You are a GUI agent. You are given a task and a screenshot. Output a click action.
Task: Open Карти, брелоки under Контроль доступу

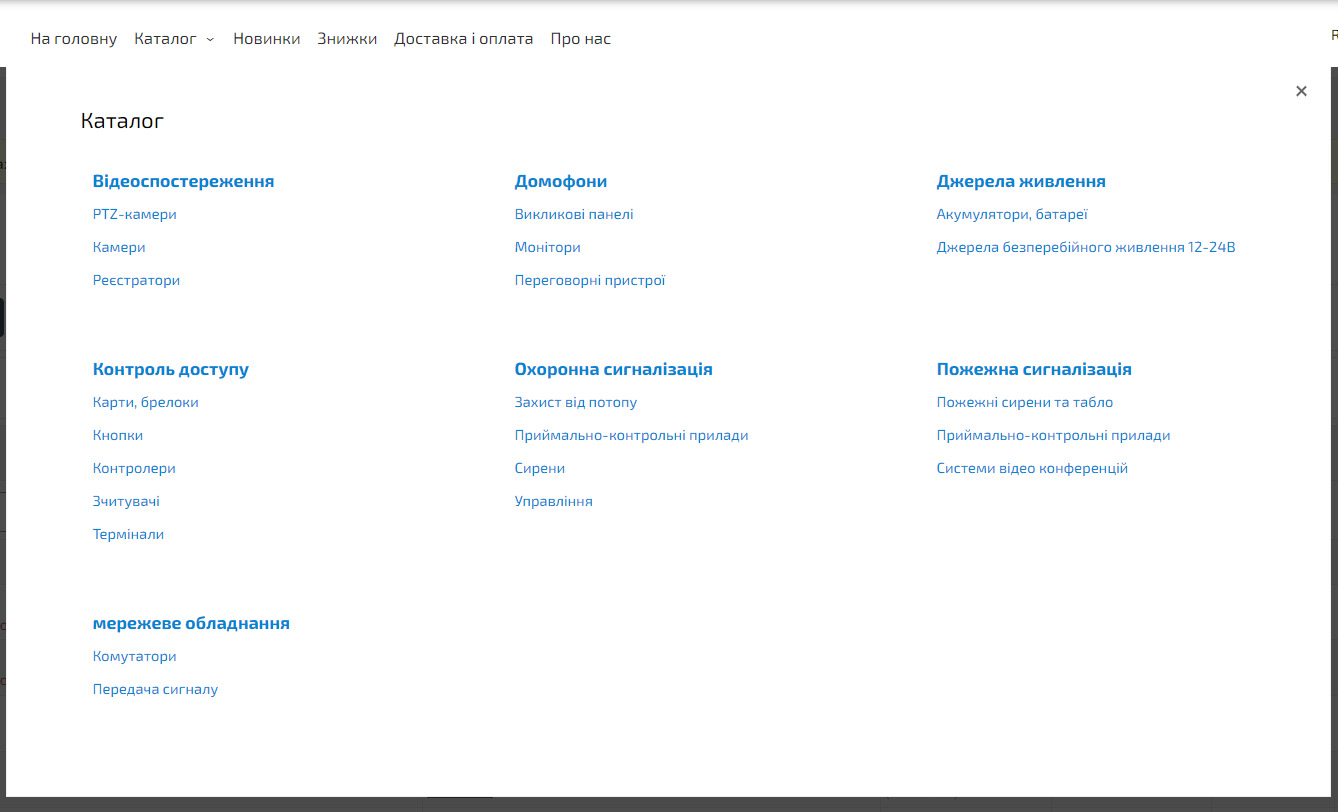point(145,402)
